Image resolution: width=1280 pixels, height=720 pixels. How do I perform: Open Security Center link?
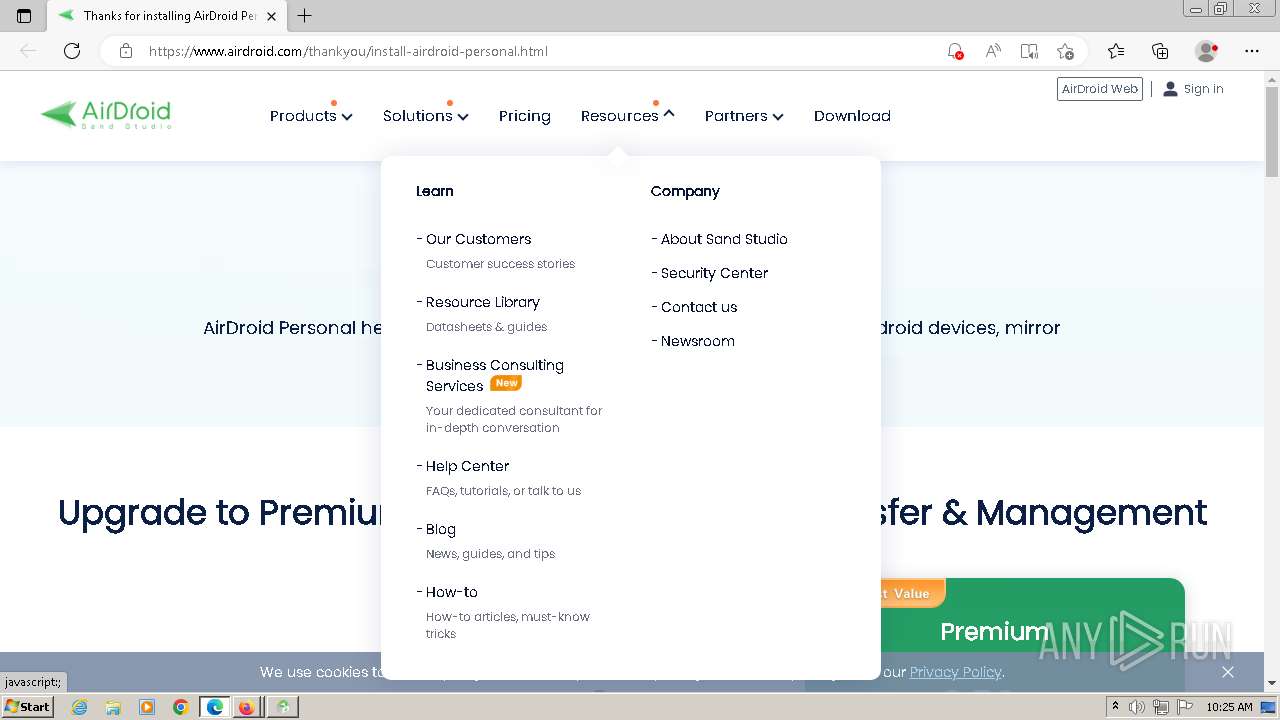714,273
